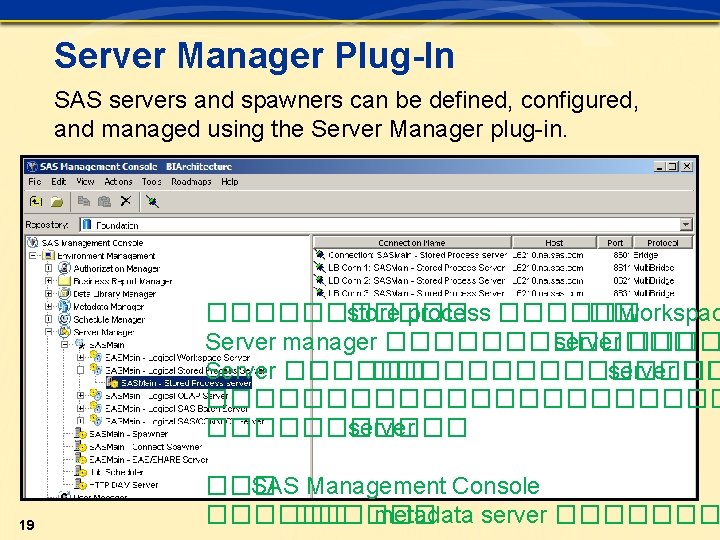Click the Data Library Manager icon
Screen dimensions: 720x540
point(64,293)
